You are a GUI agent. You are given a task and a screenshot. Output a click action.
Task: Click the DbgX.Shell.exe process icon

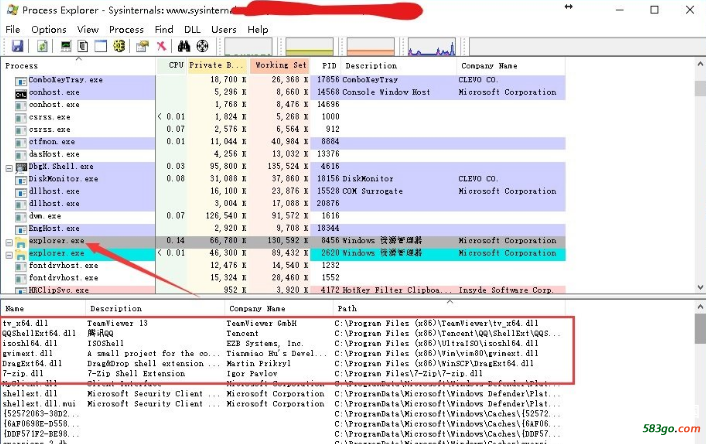[21, 168]
